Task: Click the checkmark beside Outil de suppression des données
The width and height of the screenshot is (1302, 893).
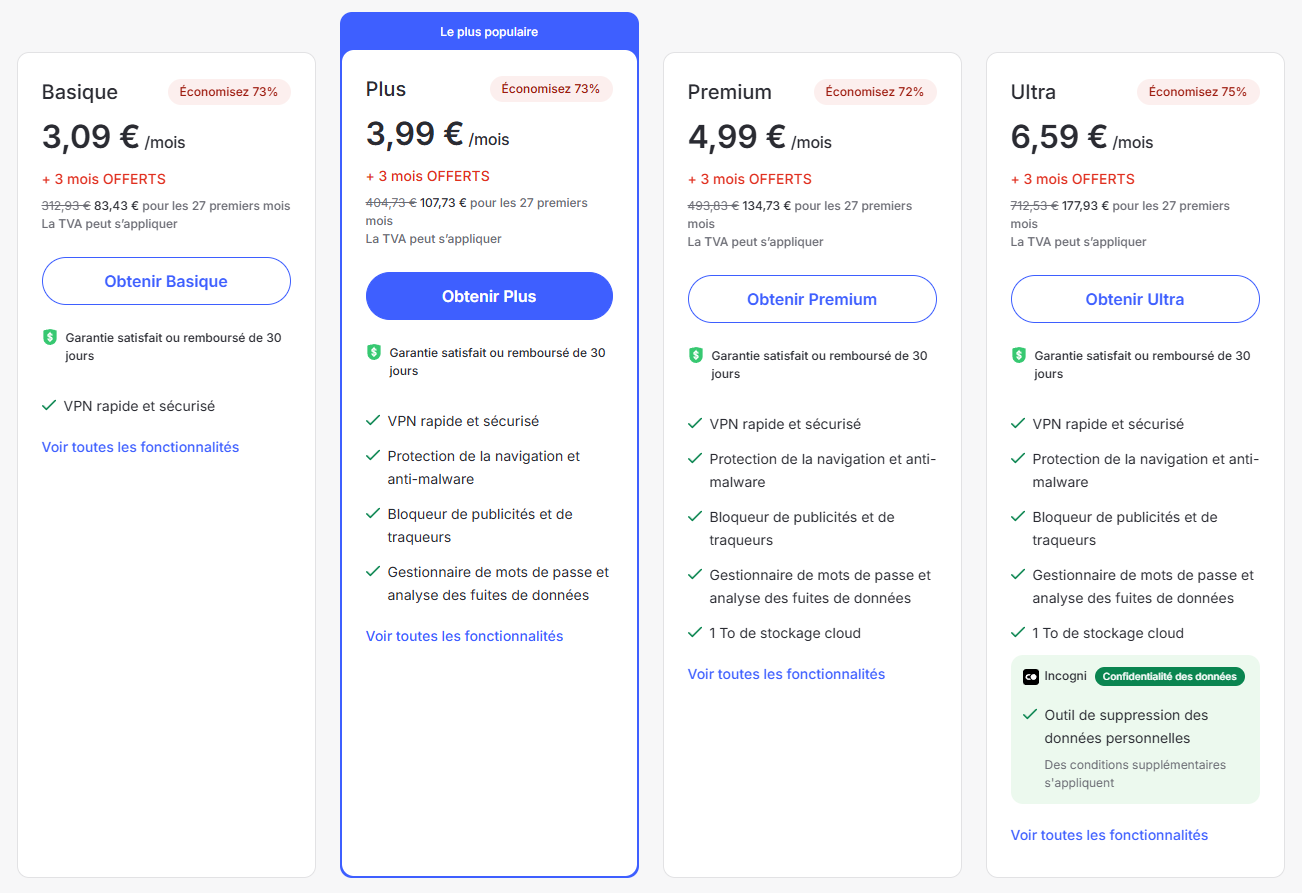Action: coord(1030,715)
